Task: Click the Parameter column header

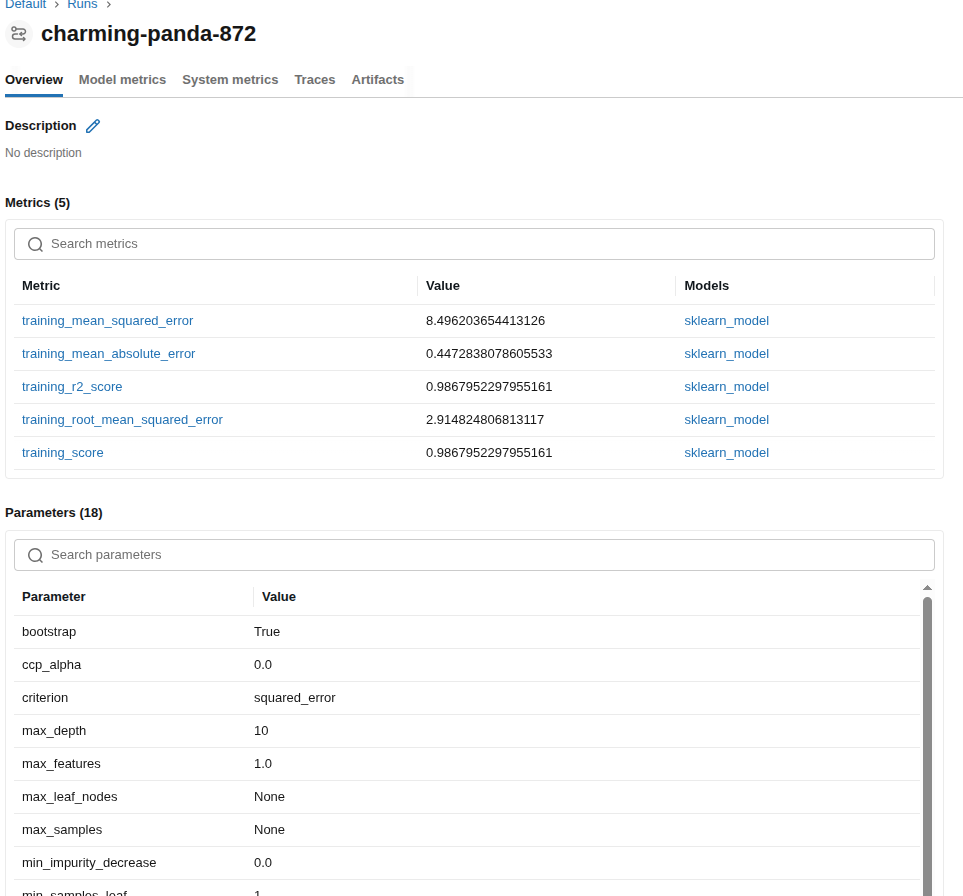Action: [x=53, y=597]
